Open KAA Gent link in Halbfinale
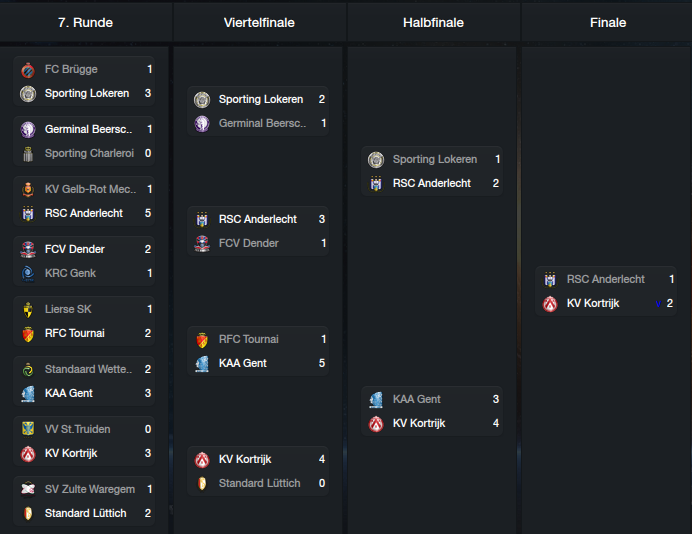Image resolution: width=692 pixels, height=534 pixels. point(417,399)
